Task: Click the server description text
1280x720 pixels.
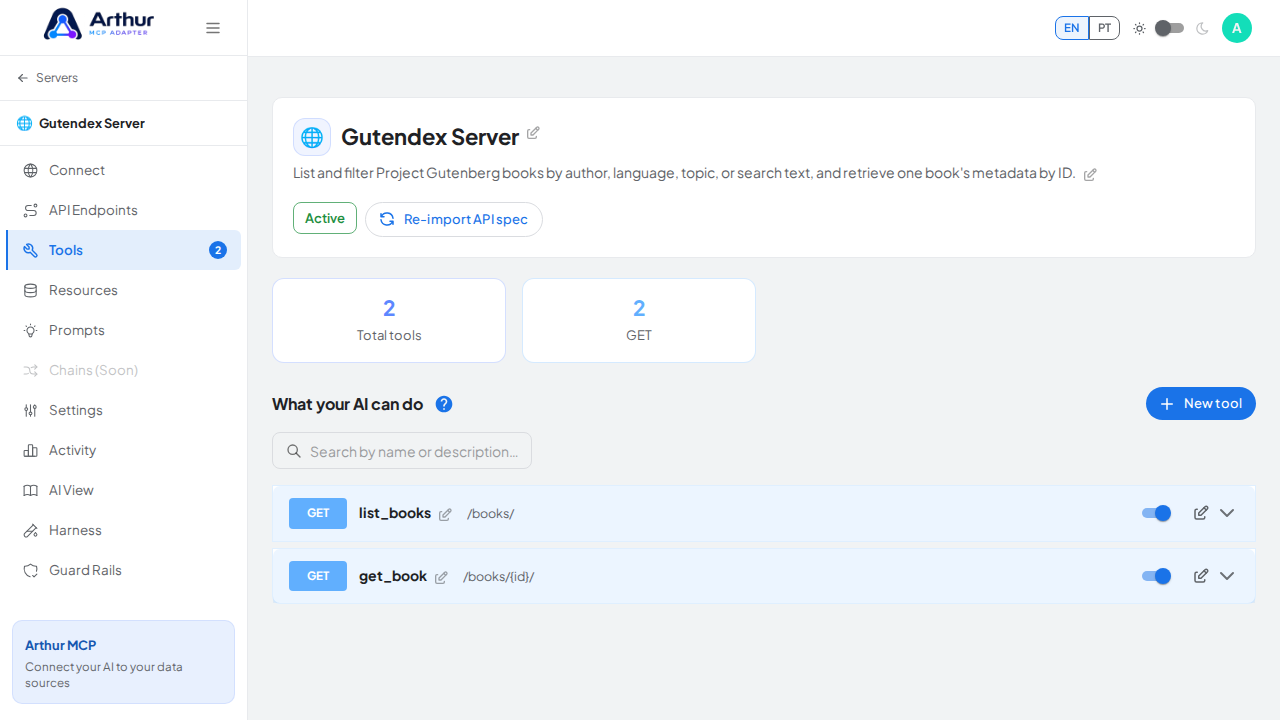Action: 684,173
